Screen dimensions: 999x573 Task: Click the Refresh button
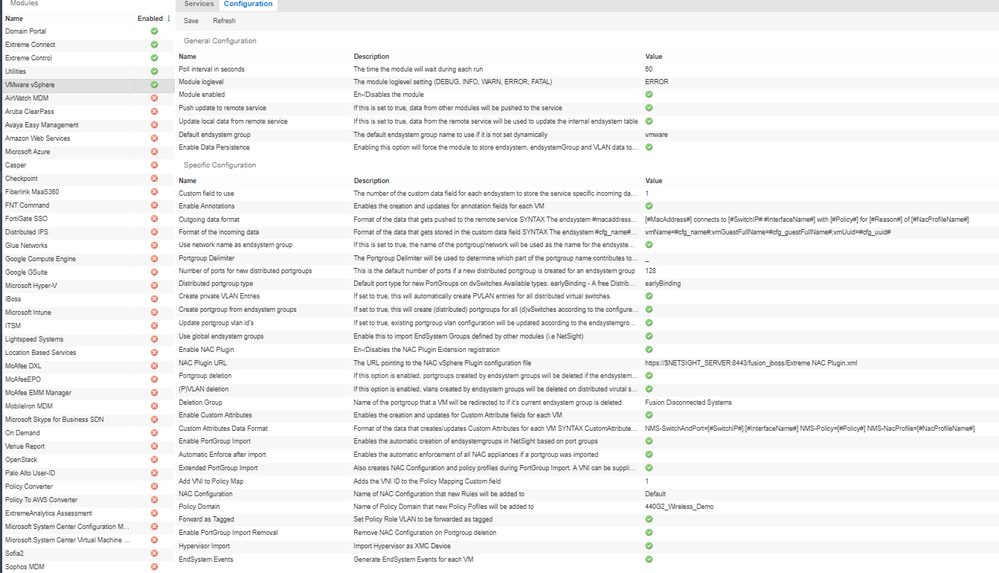(224, 21)
